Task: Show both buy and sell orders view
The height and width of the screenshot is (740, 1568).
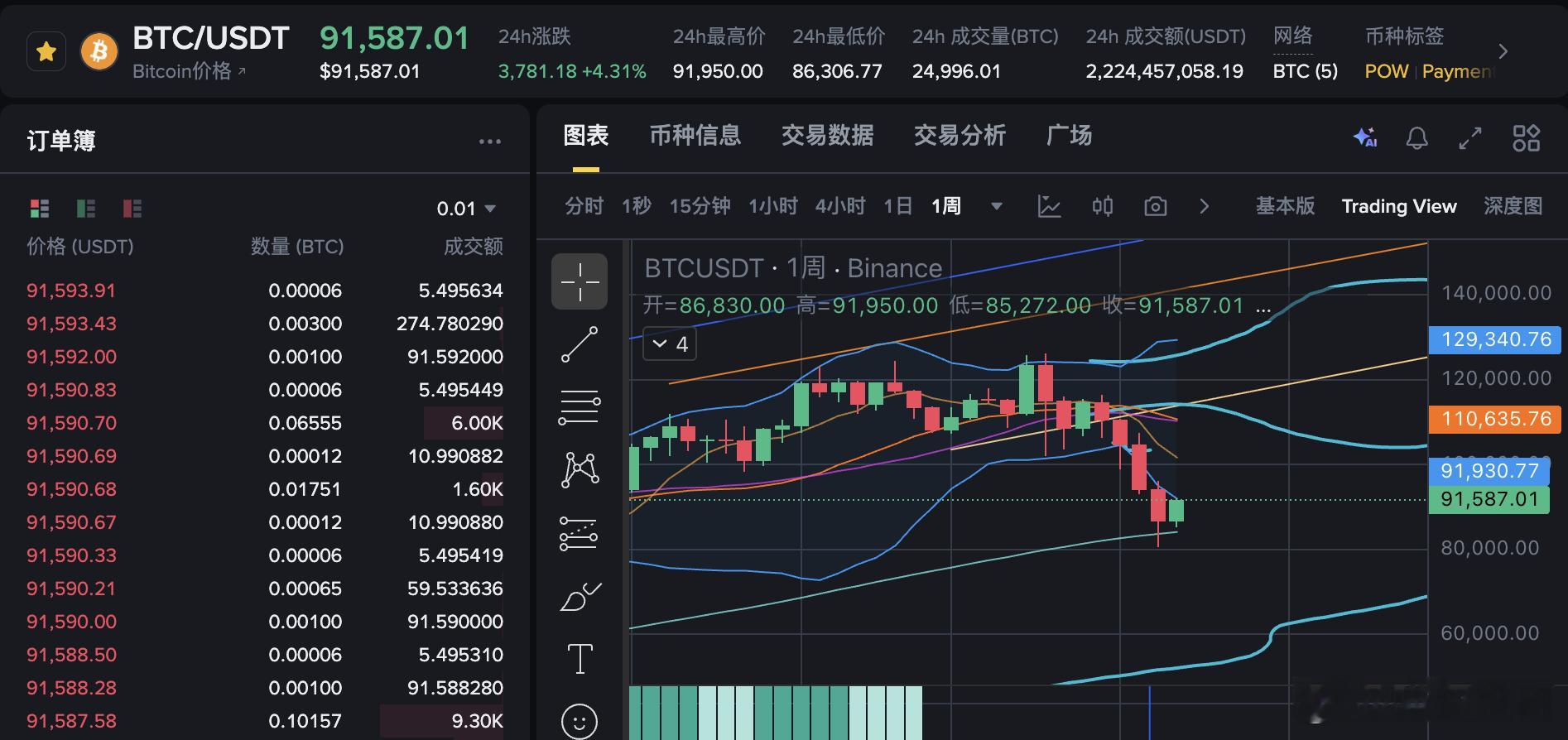Action: 40,209
